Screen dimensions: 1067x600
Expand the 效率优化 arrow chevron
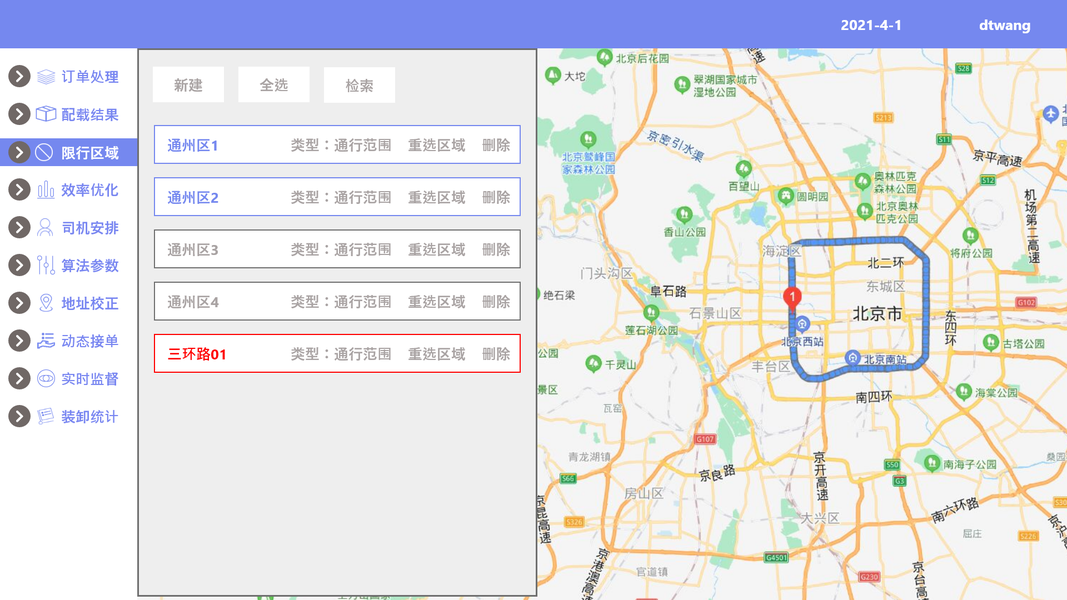19,190
